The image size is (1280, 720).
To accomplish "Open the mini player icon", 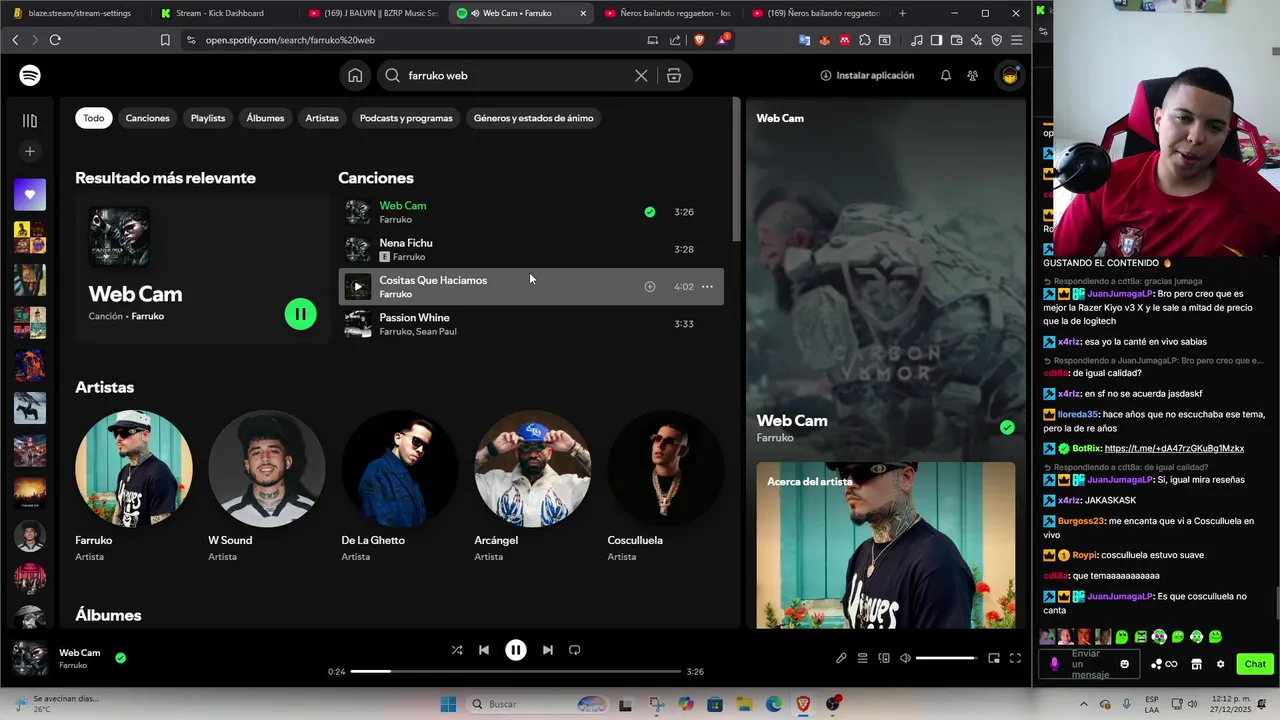I will (994, 658).
